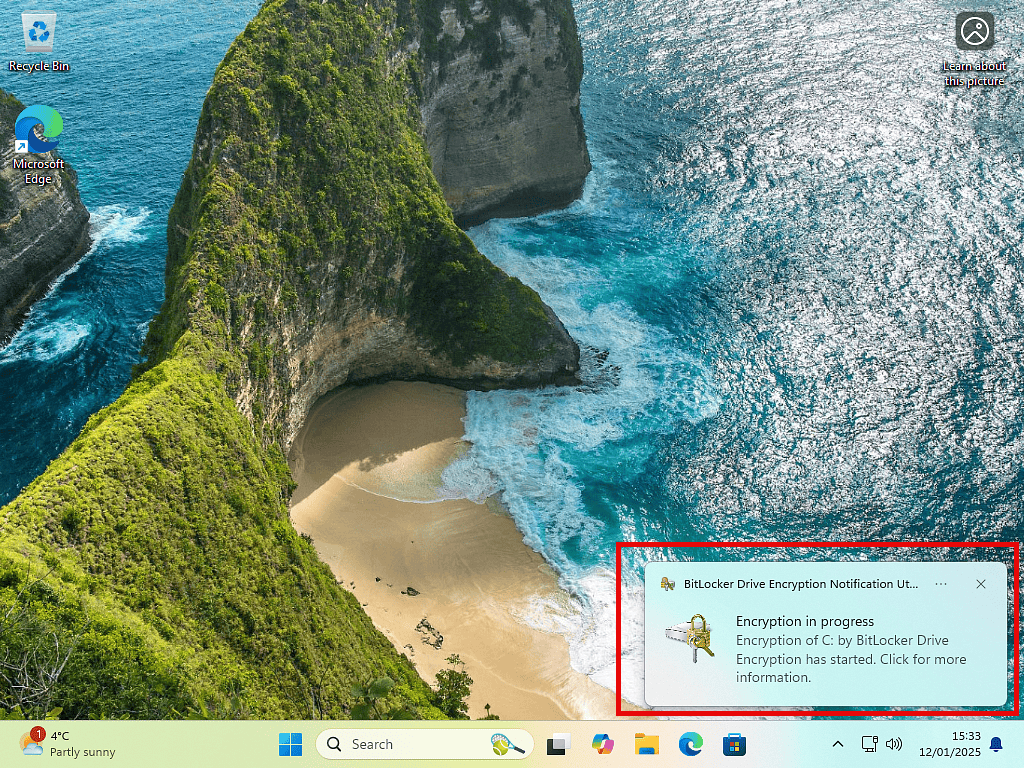
Task: Open the Windows Start menu
Action: coord(291,744)
